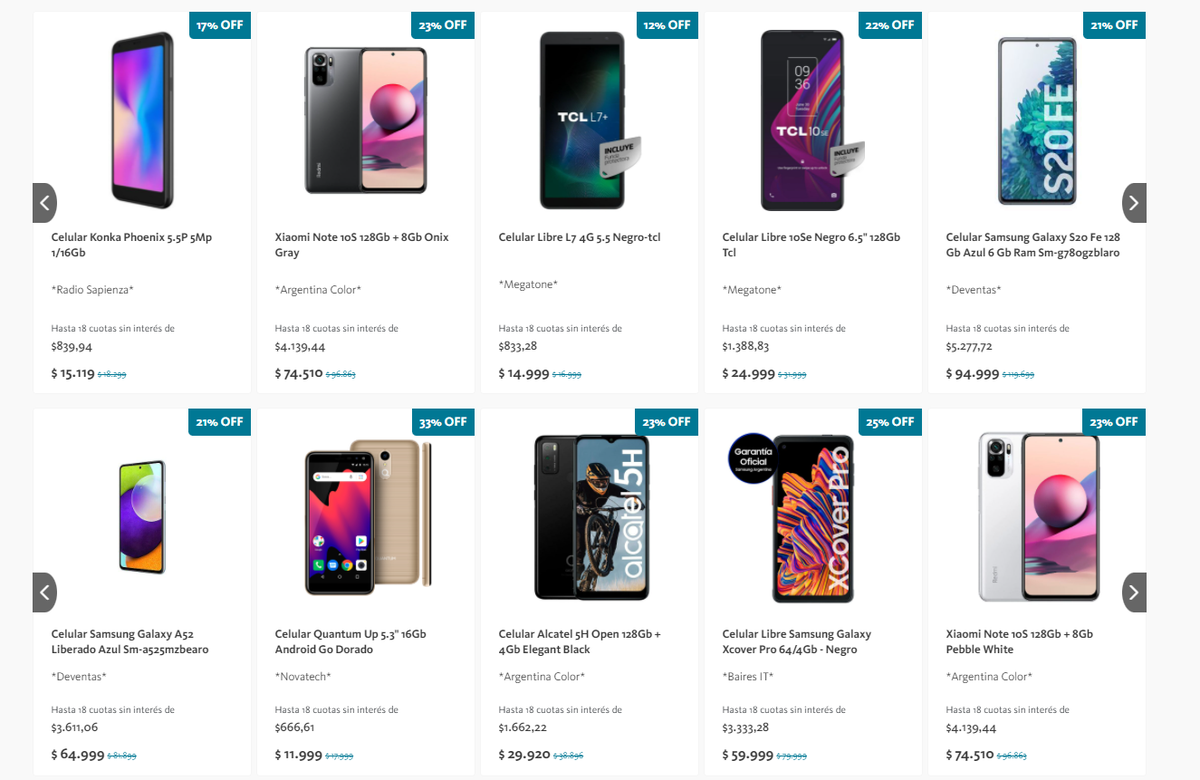Image resolution: width=1200 pixels, height=780 pixels.
Task: Click the right arrow on the bottom carousel row
Action: (x=1134, y=592)
